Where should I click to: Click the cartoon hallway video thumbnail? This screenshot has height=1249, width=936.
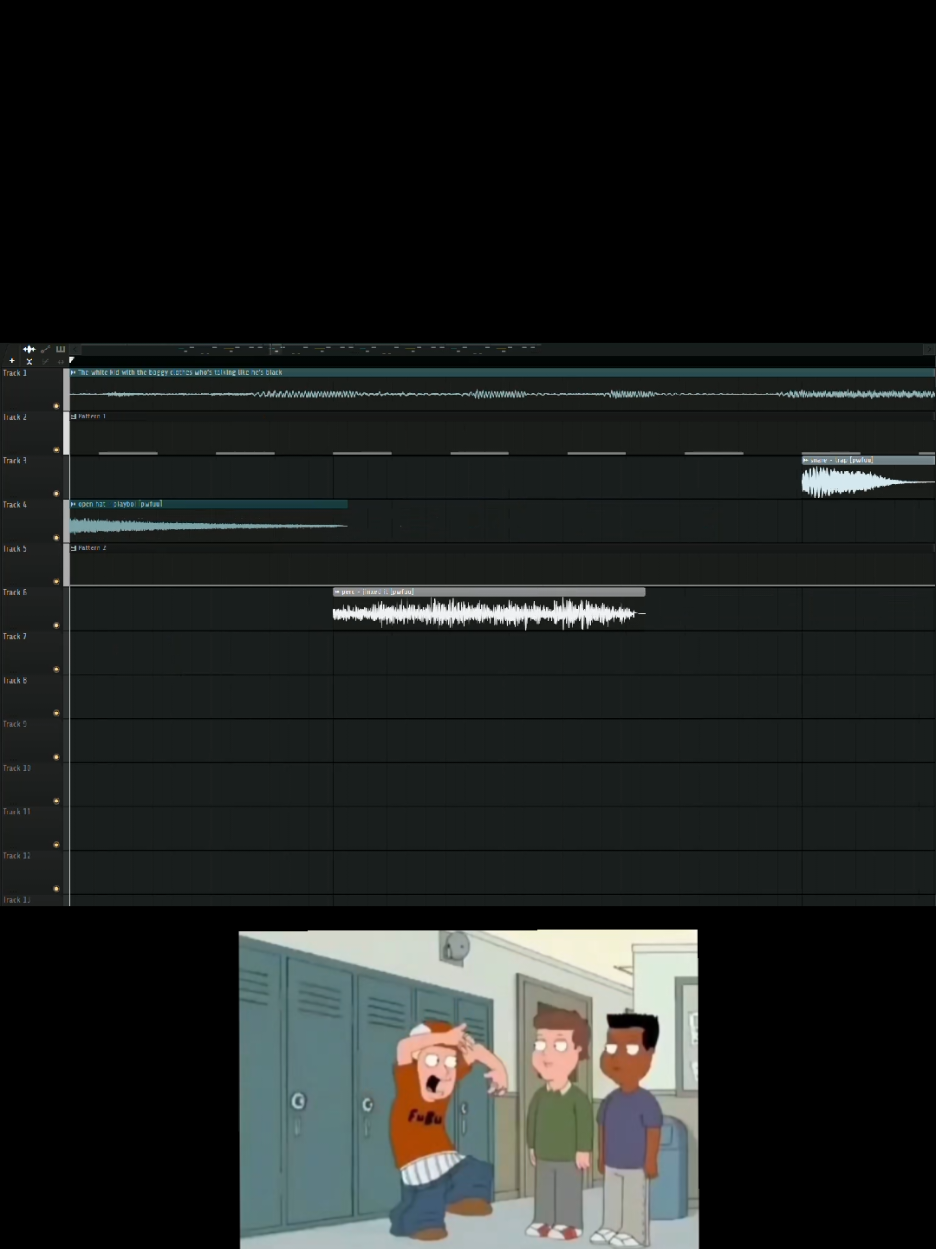pyautogui.click(x=468, y=1089)
